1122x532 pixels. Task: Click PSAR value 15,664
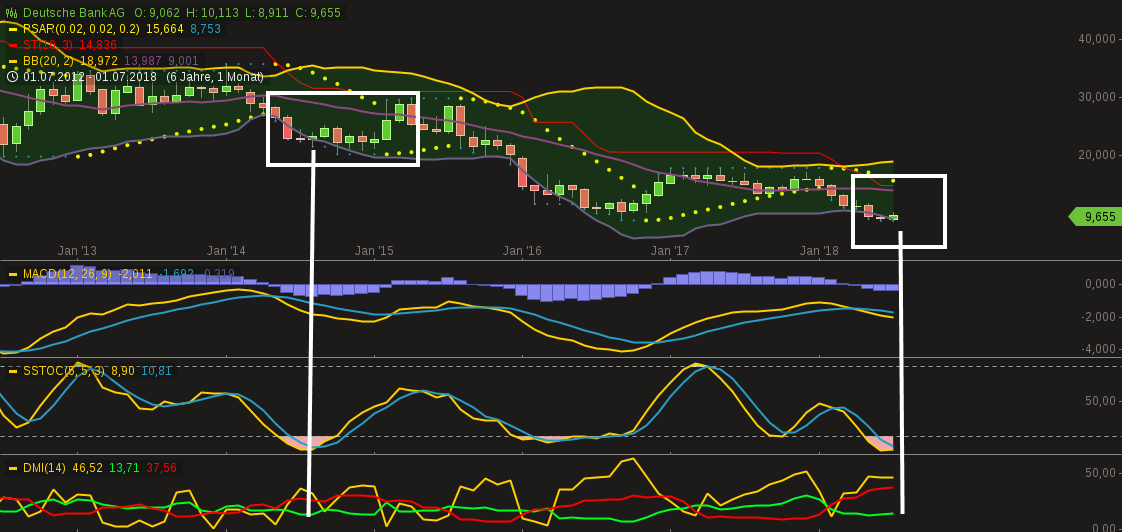[x=165, y=29]
